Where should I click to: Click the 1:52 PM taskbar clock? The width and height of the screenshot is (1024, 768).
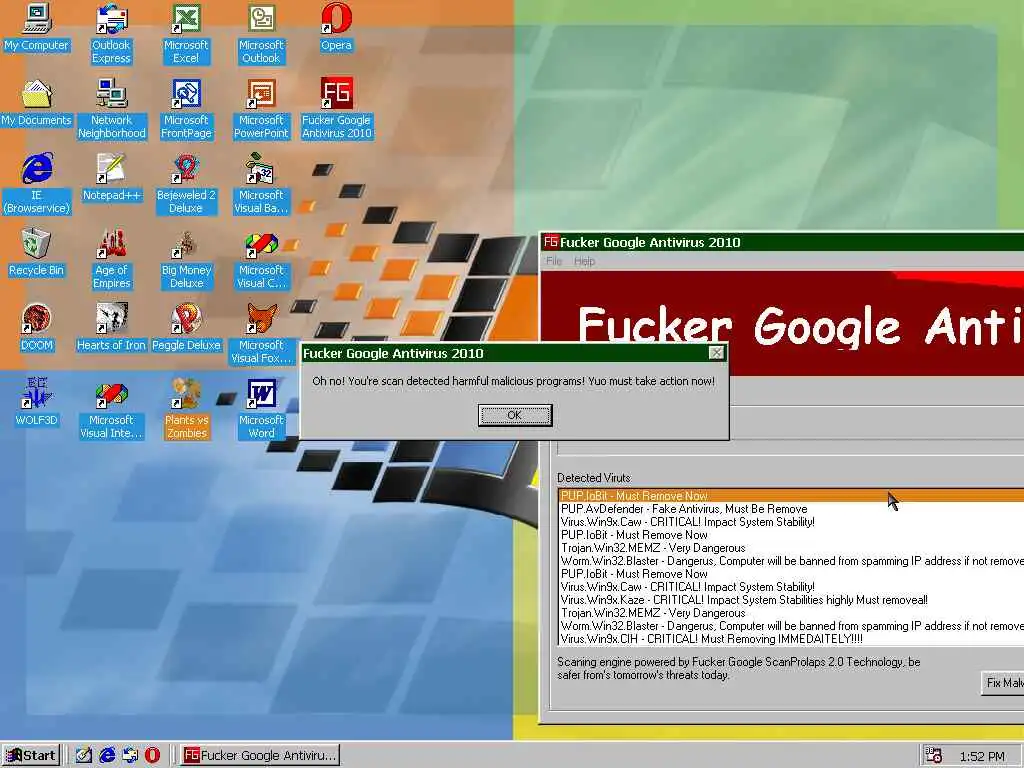982,756
